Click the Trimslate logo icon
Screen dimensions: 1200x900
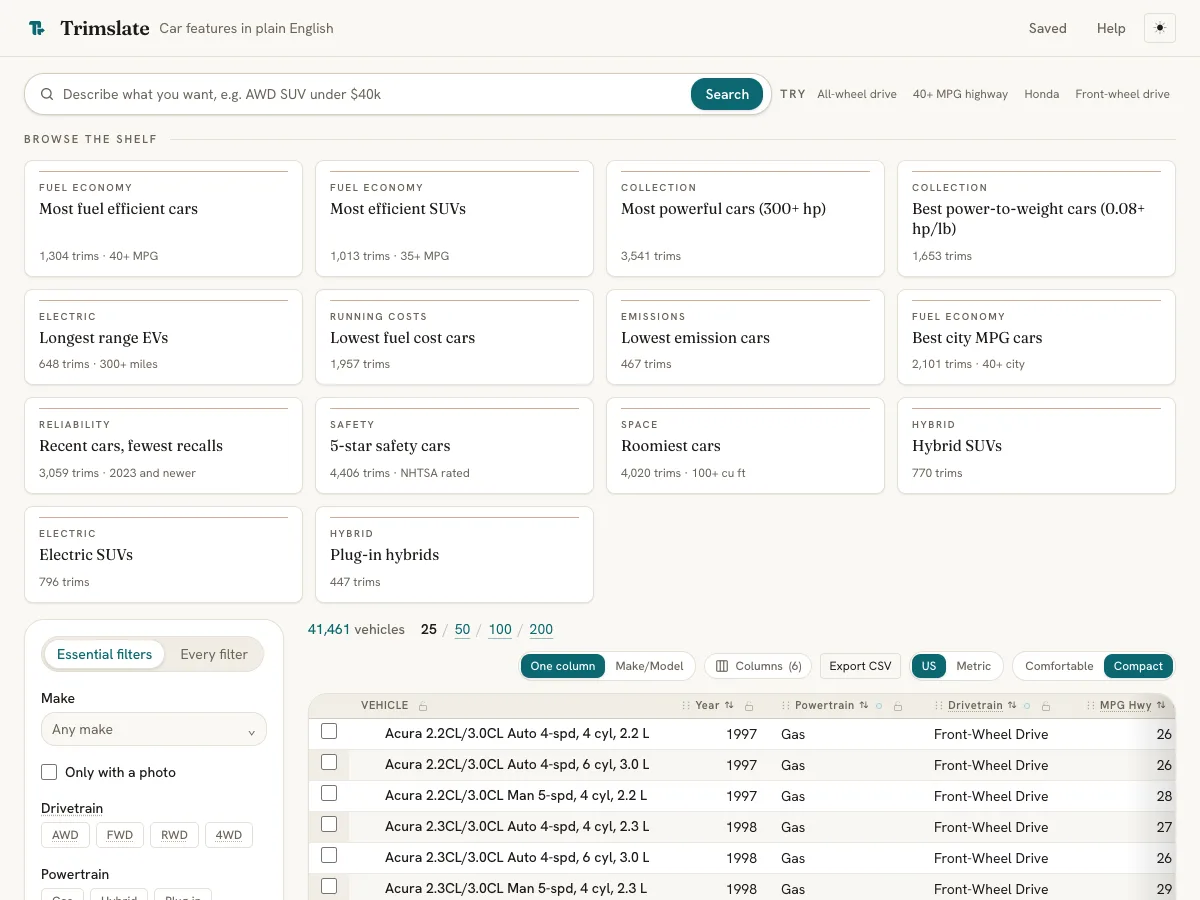pyautogui.click(x=37, y=28)
